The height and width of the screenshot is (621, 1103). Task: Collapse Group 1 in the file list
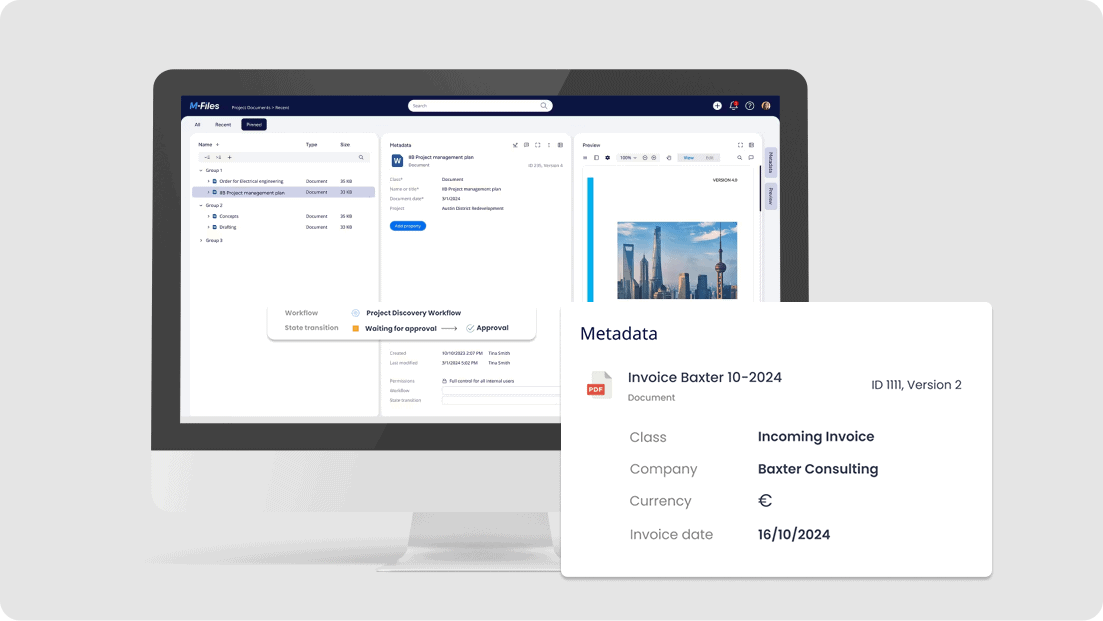point(201,170)
